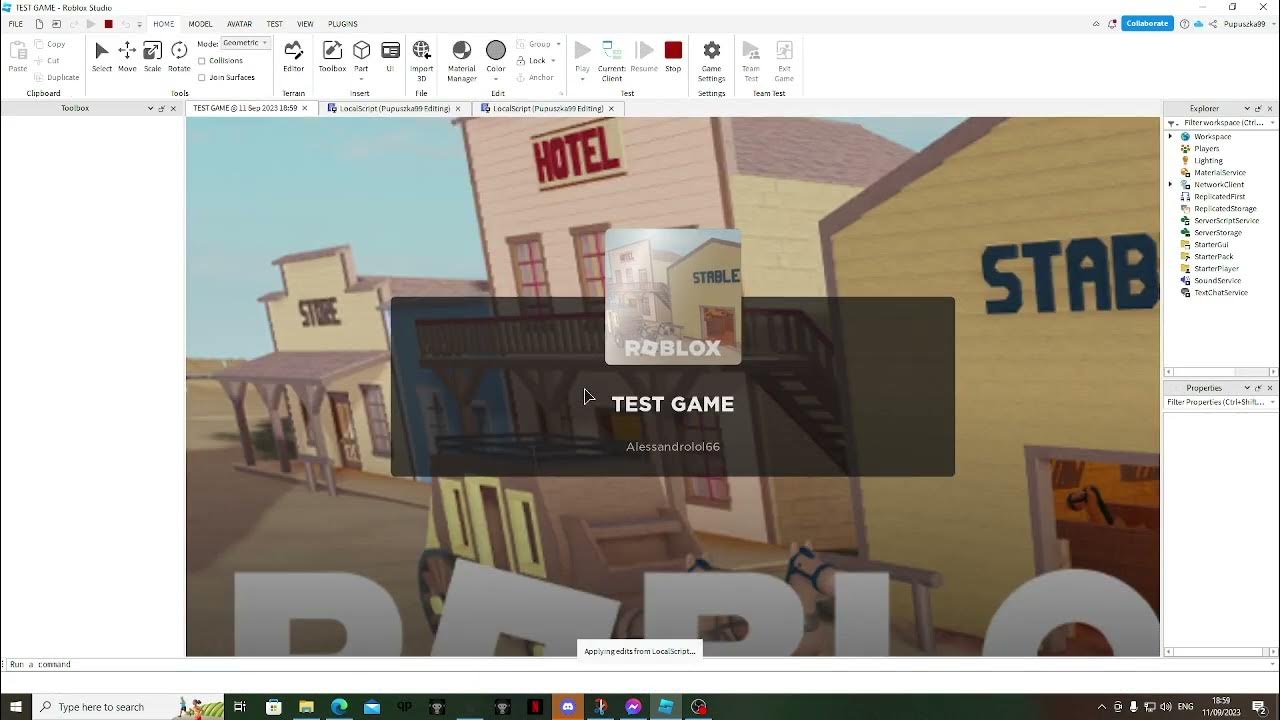Click Duplicate in the Clipboard group
This screenshot has height=720, width=1280.
click(57, 77)
